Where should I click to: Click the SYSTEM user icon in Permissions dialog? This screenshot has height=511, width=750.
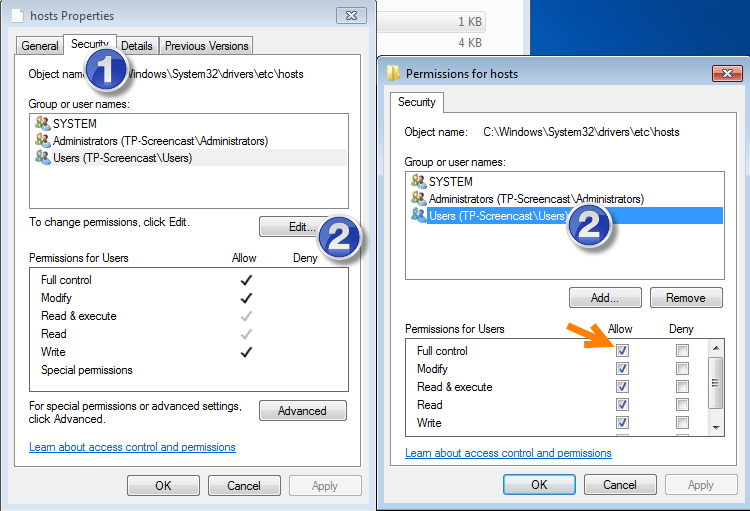pyautogui.click(x=418, y=181)
